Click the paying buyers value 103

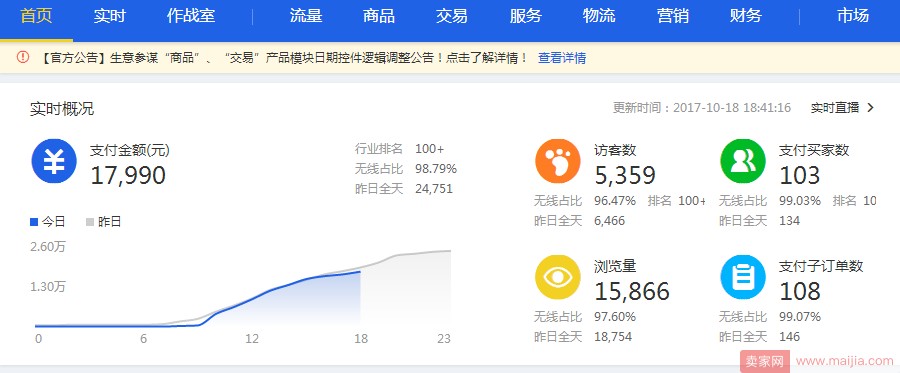800,176
